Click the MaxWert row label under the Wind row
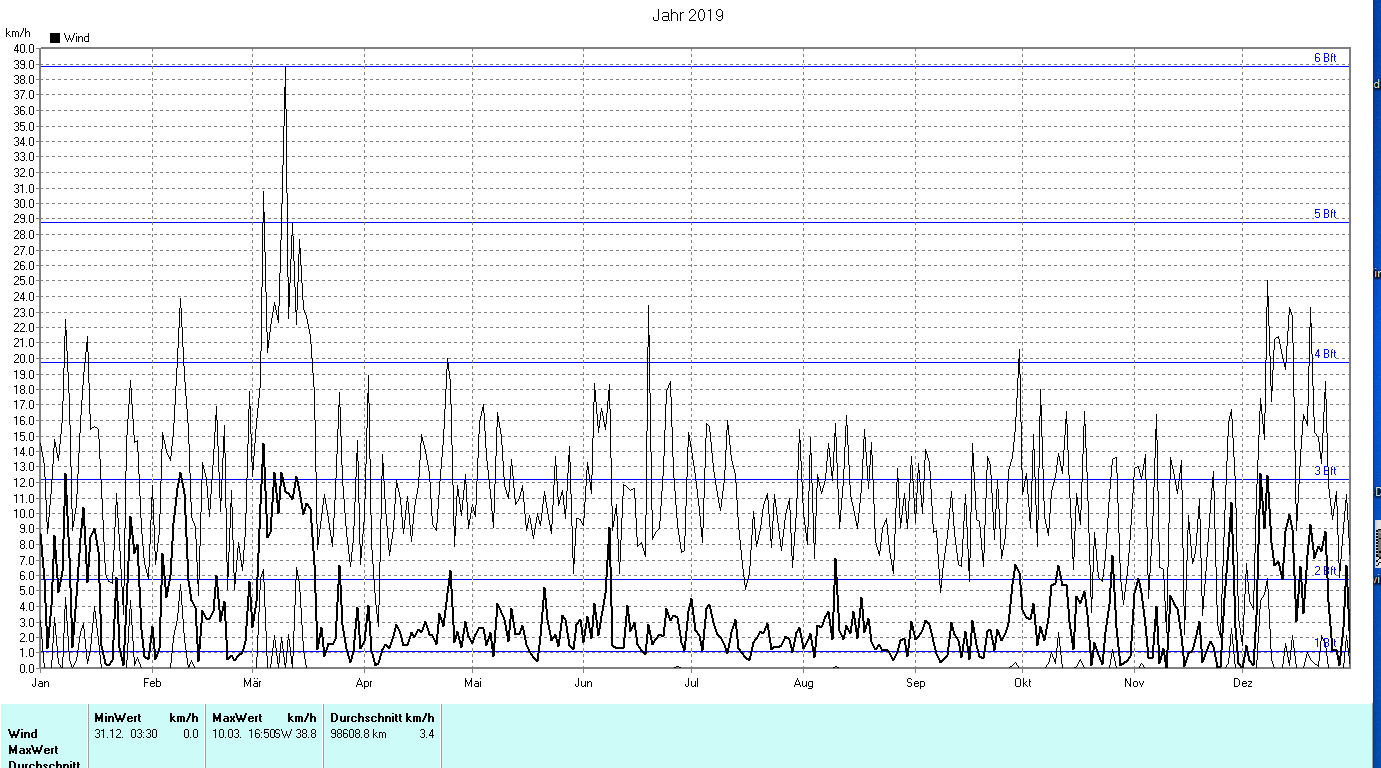The image size is (1381, 768). pos(33,750)
